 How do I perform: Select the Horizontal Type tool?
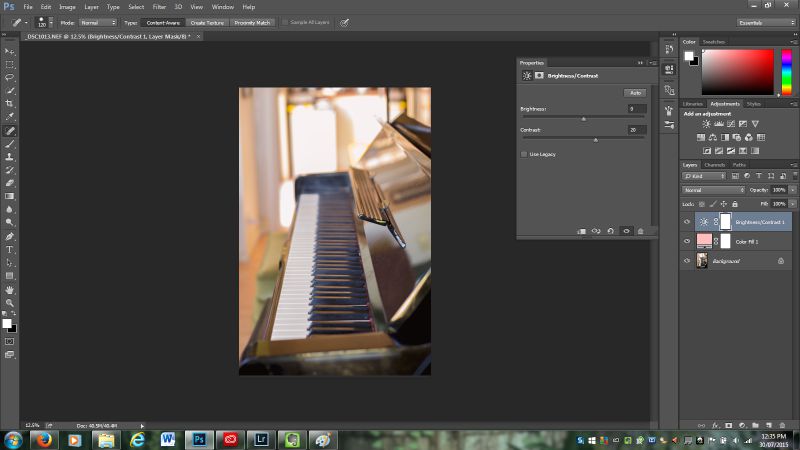tap(10, 250)
